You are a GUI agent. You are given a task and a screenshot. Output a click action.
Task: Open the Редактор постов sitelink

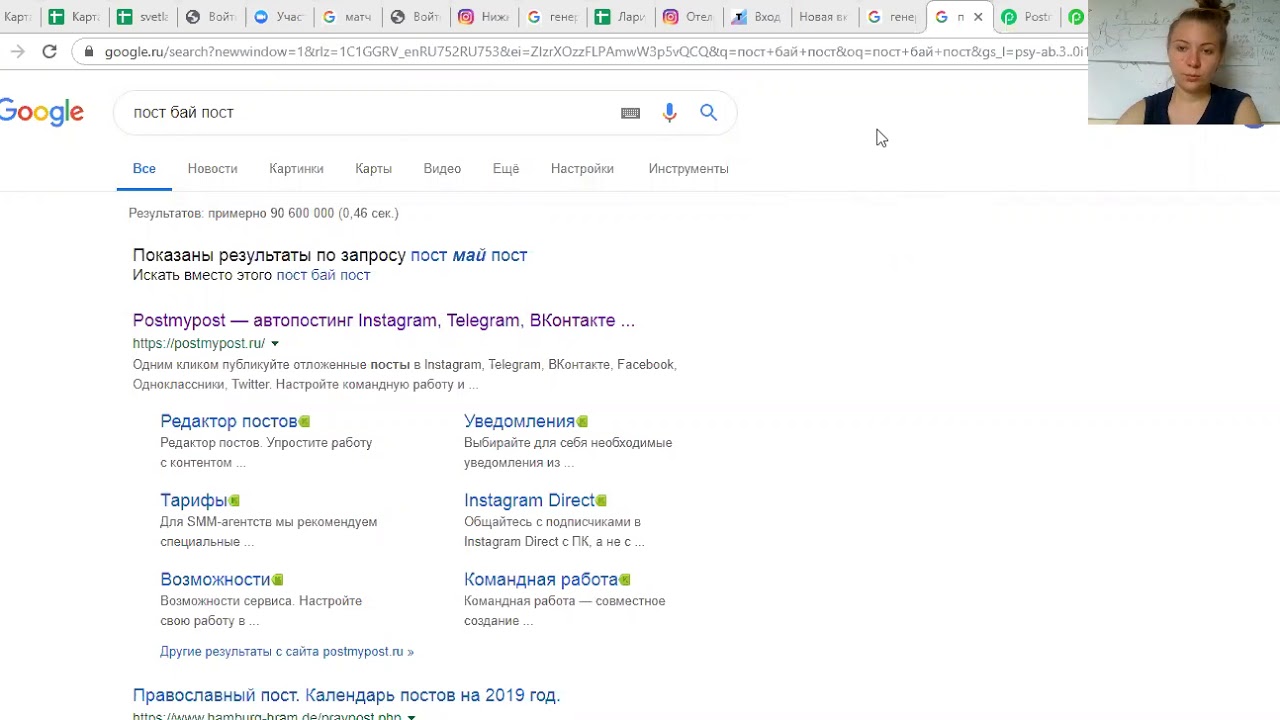point(229,421)
